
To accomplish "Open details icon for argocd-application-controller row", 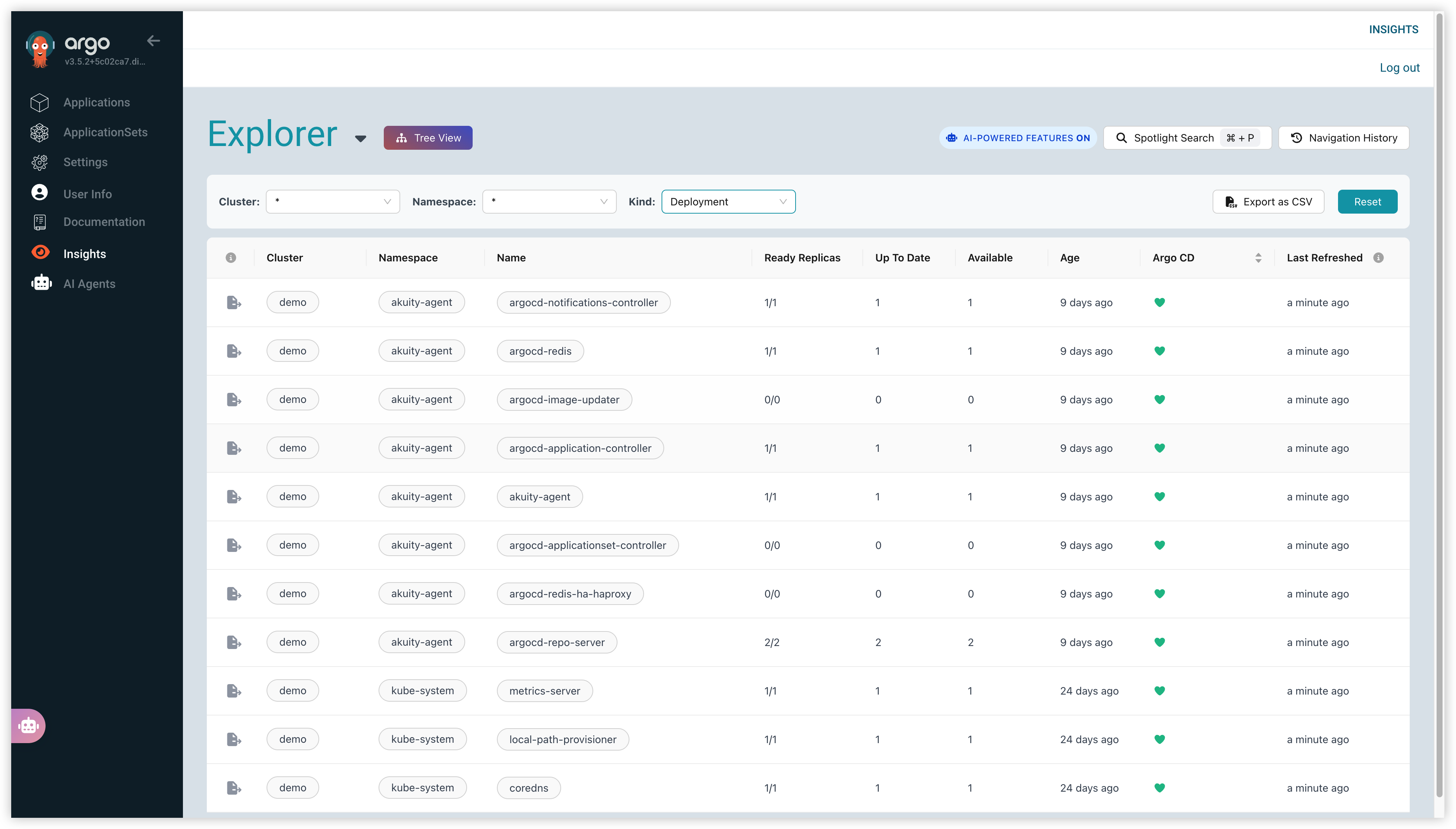I will [234, 448].
